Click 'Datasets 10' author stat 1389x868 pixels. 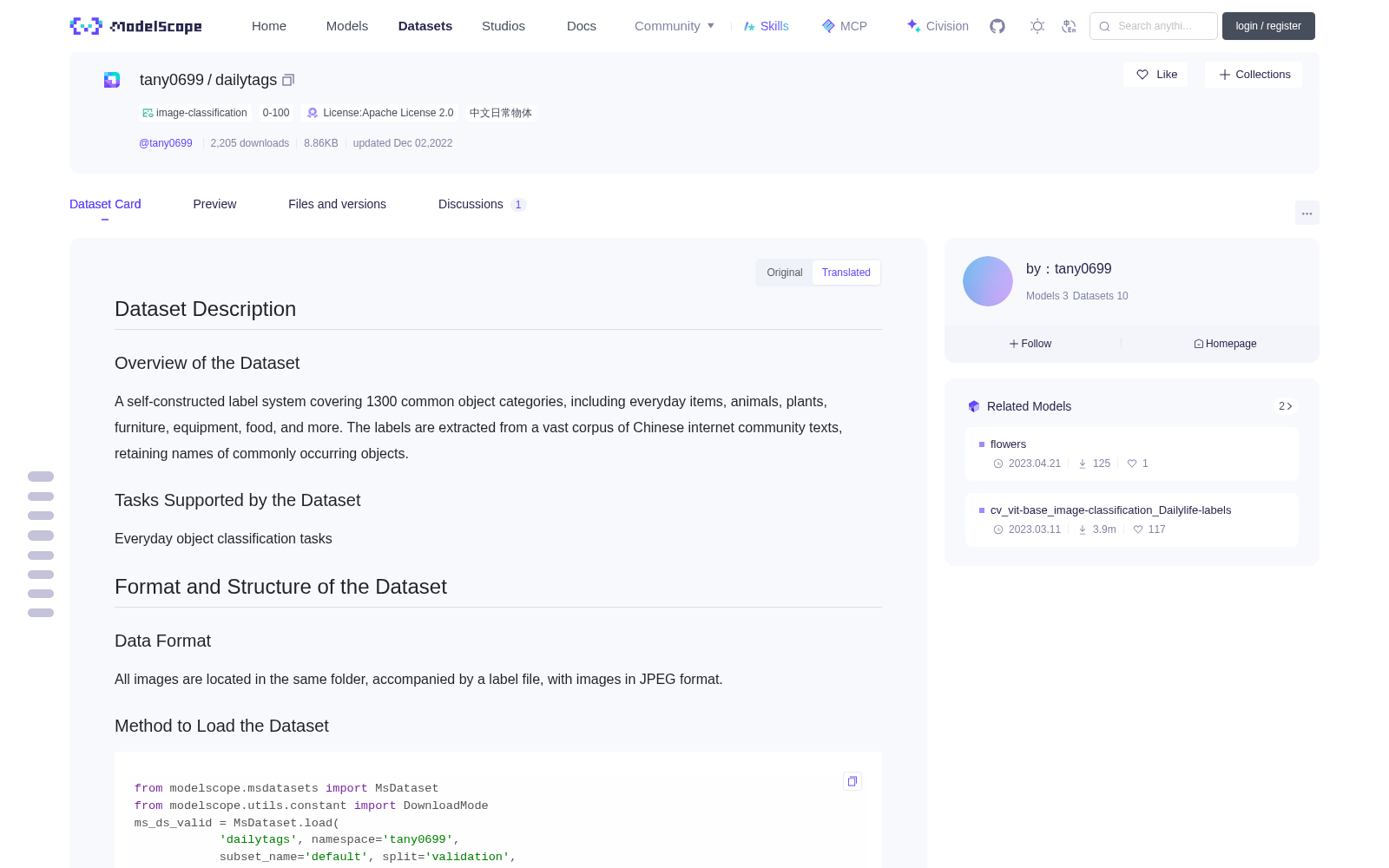point(1100,296)
